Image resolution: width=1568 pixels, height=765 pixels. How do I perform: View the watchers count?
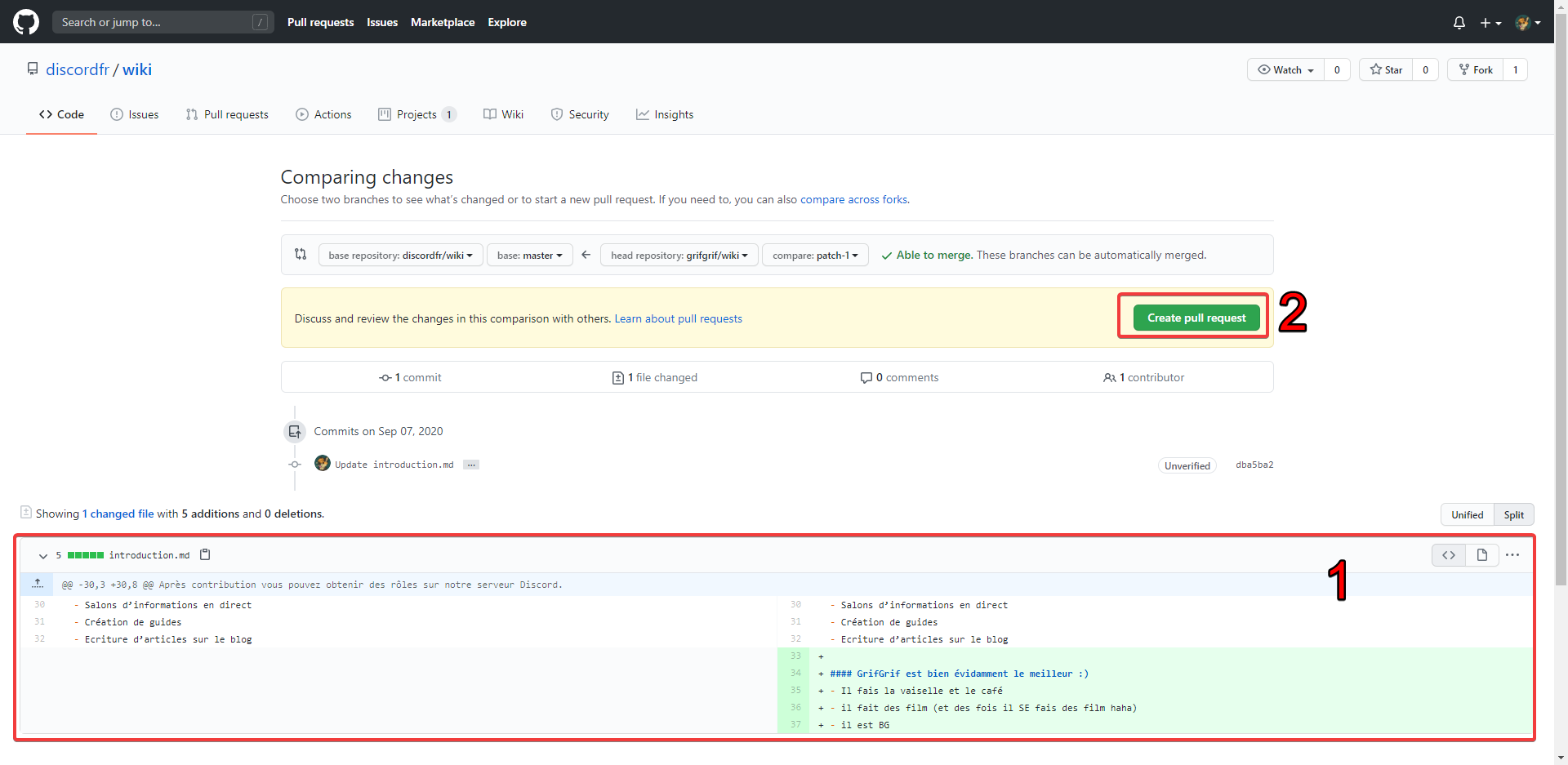tap(1337, 69)
